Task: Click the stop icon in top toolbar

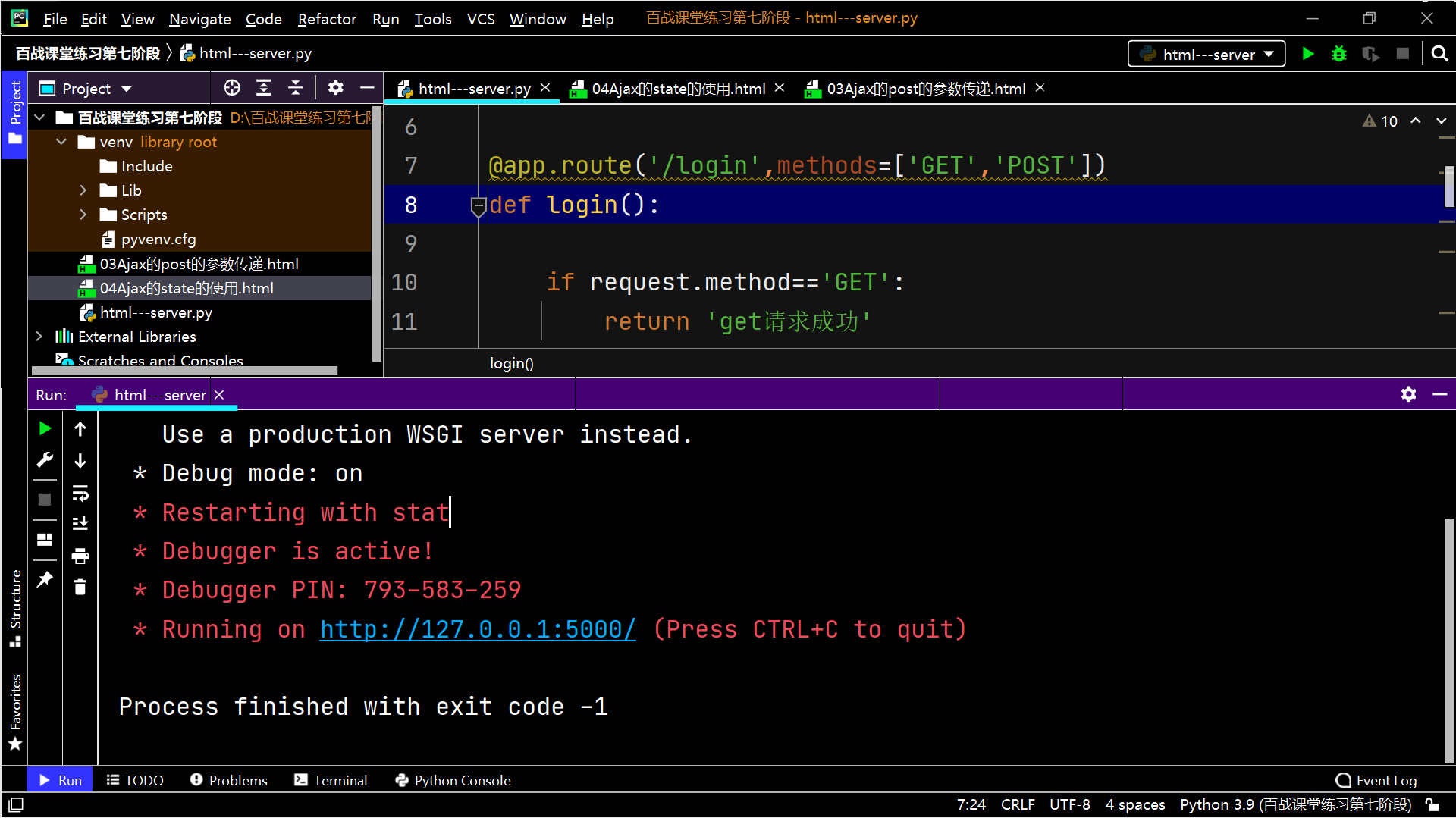Action: pyautogui.click(x=1403, y=54)
